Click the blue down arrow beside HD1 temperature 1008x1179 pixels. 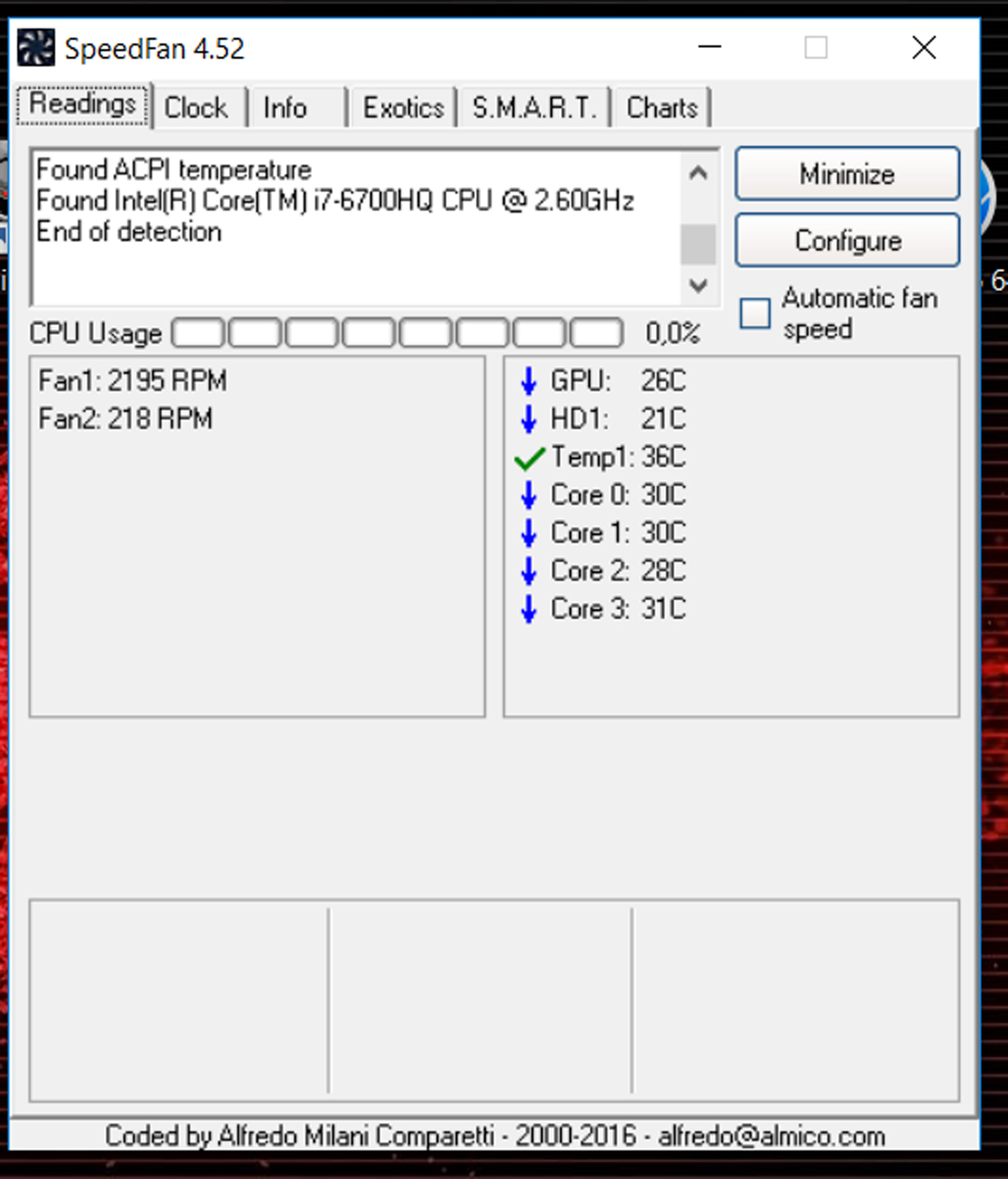point(528,419)
